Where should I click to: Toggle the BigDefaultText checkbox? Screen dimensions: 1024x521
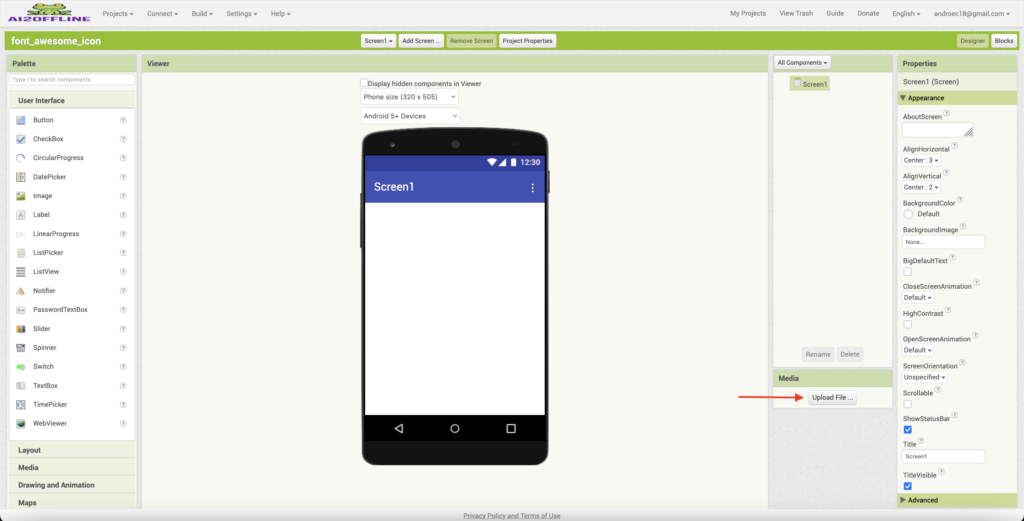pos(907,272)
